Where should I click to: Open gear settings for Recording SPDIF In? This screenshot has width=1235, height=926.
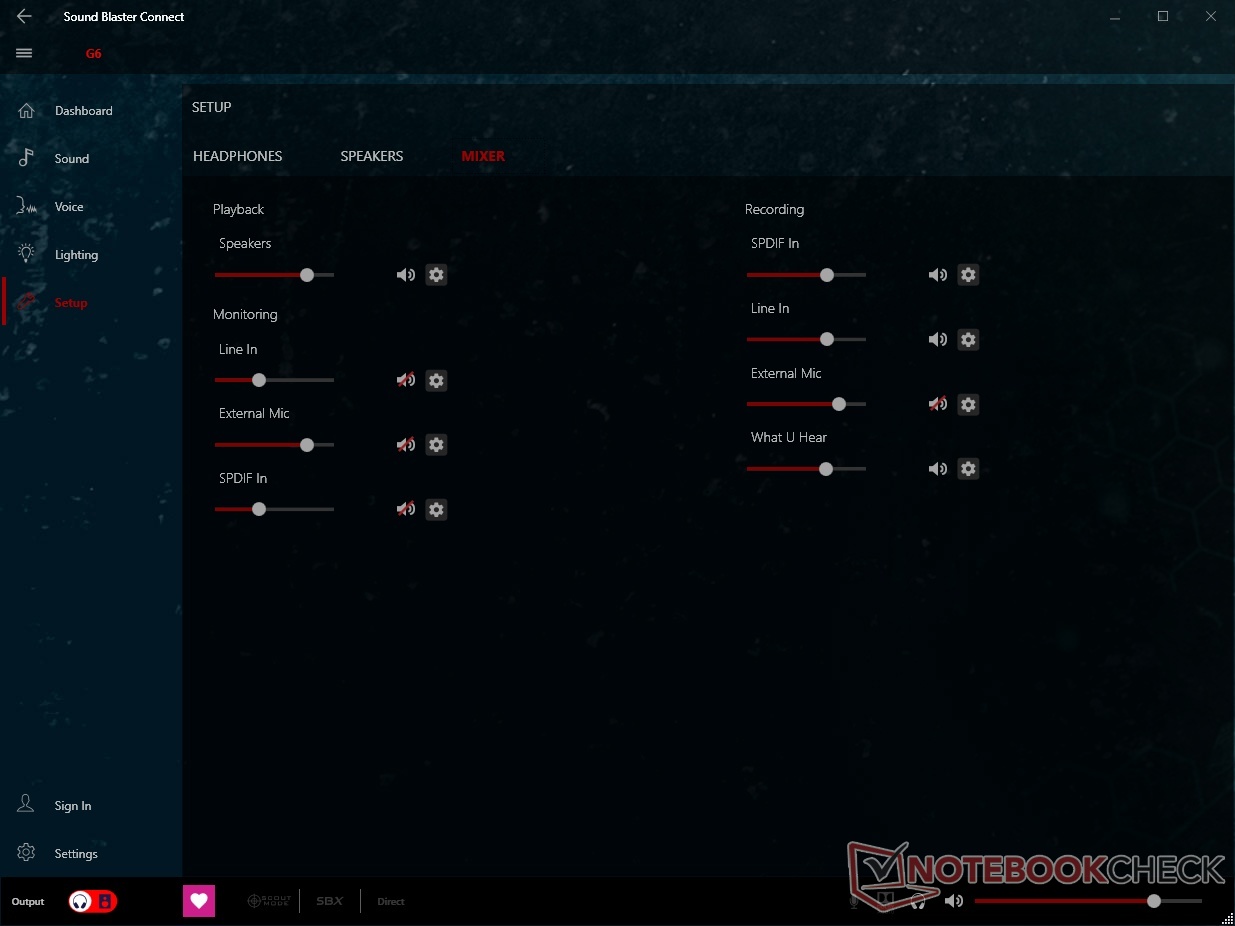pos(968,275)
